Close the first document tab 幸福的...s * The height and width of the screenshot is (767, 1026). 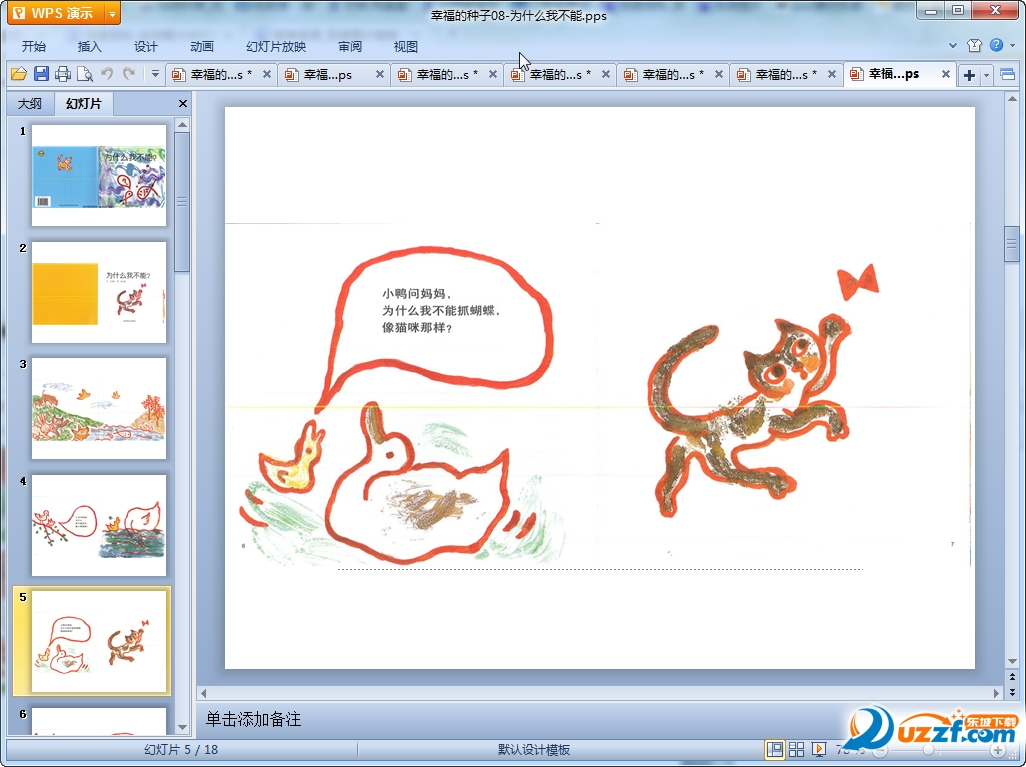pyautogui.click(x=266, y=75)
